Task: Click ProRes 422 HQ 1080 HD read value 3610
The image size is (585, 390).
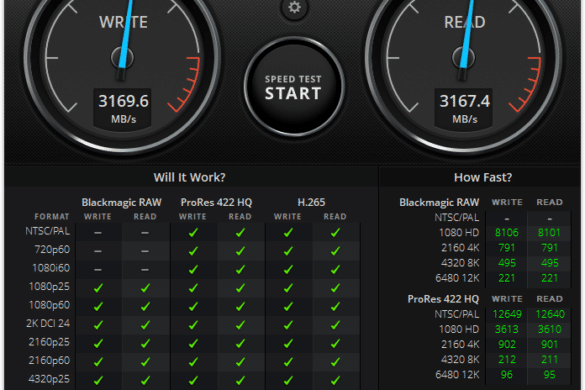Action: (550, 329)
